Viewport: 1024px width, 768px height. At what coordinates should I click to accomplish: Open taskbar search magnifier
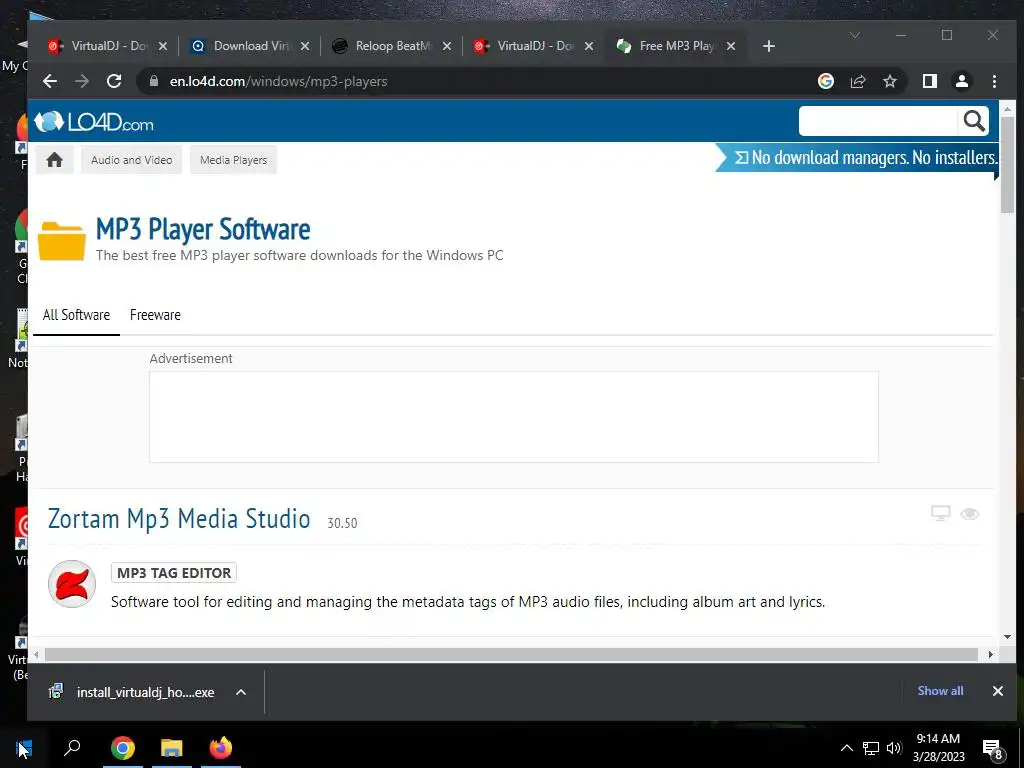[72, 748]
